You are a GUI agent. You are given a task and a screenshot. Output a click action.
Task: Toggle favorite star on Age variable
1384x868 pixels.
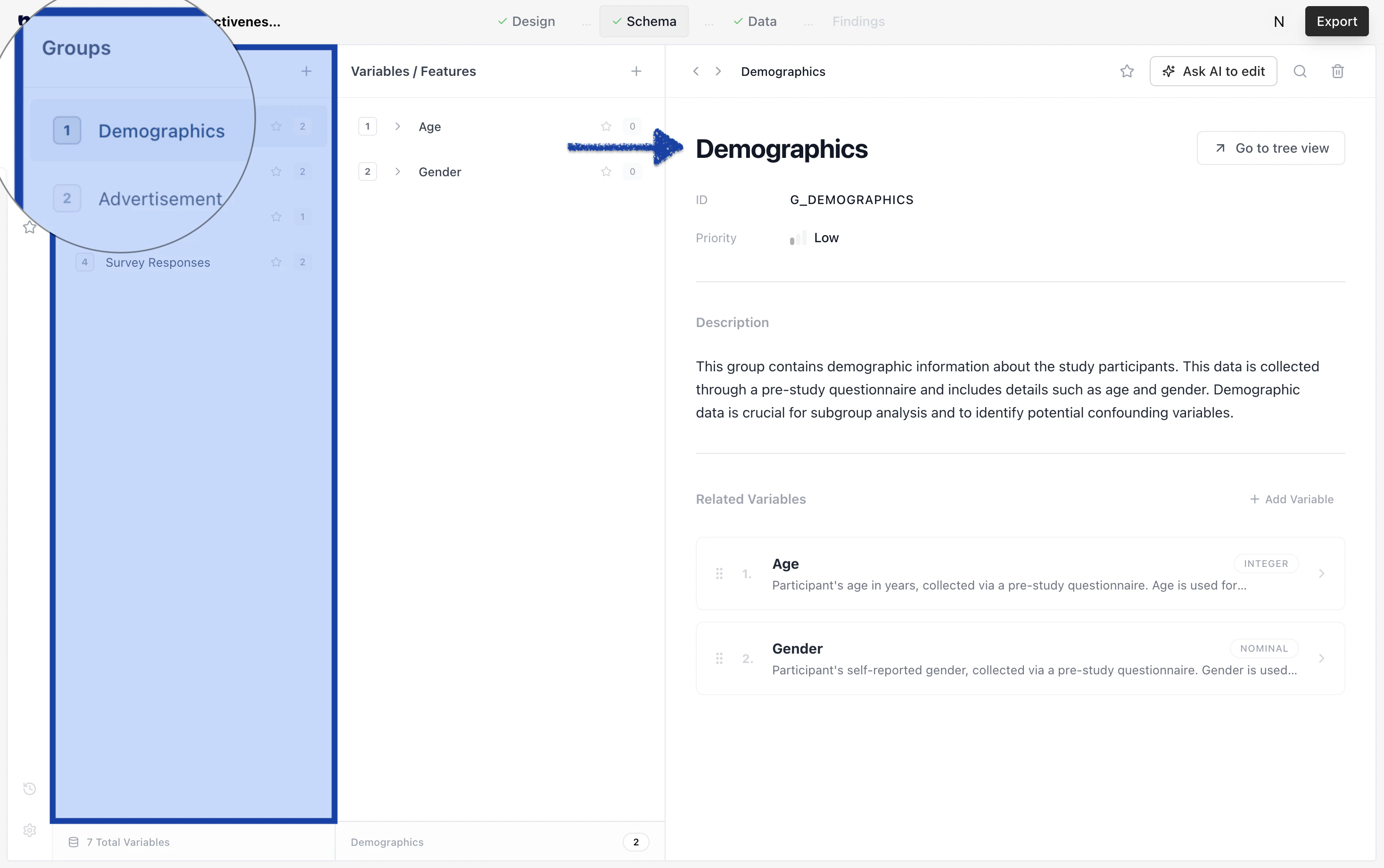point(606,126)
